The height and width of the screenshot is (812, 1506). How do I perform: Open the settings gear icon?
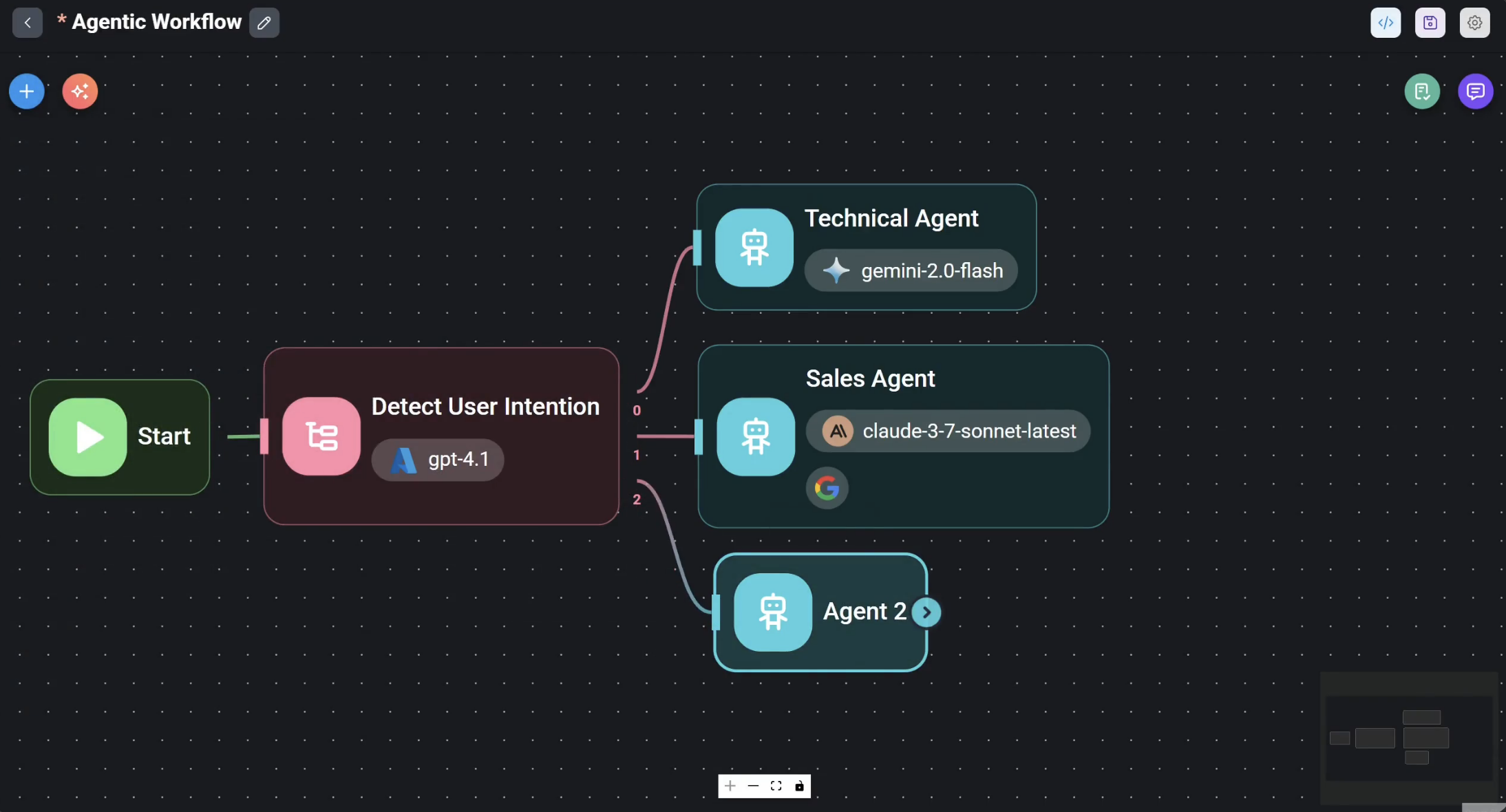click(x=1474, y=23)
